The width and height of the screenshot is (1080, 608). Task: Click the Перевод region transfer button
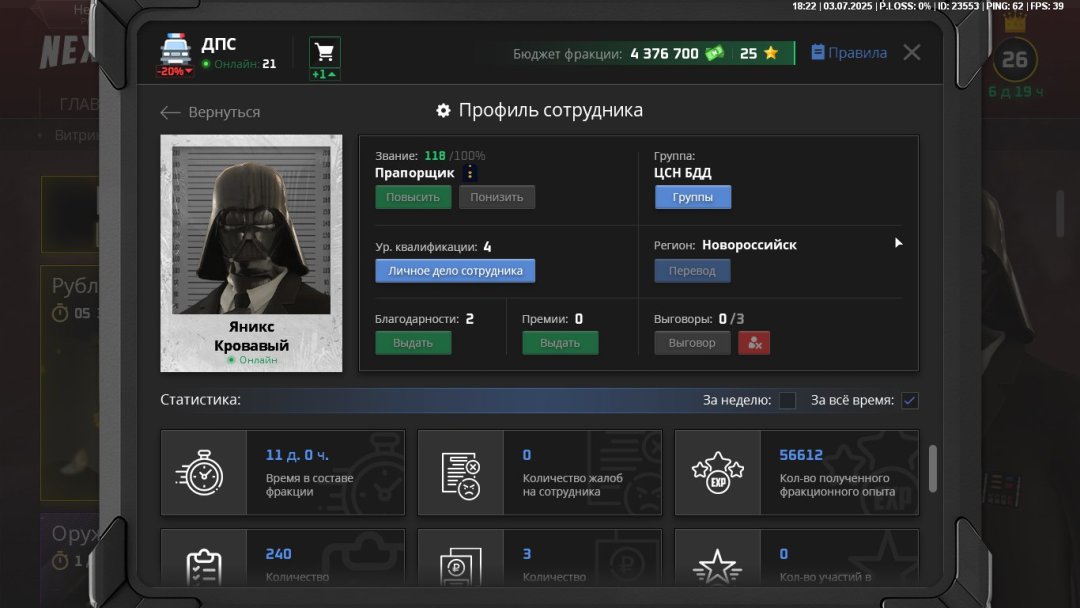point(692,271)
